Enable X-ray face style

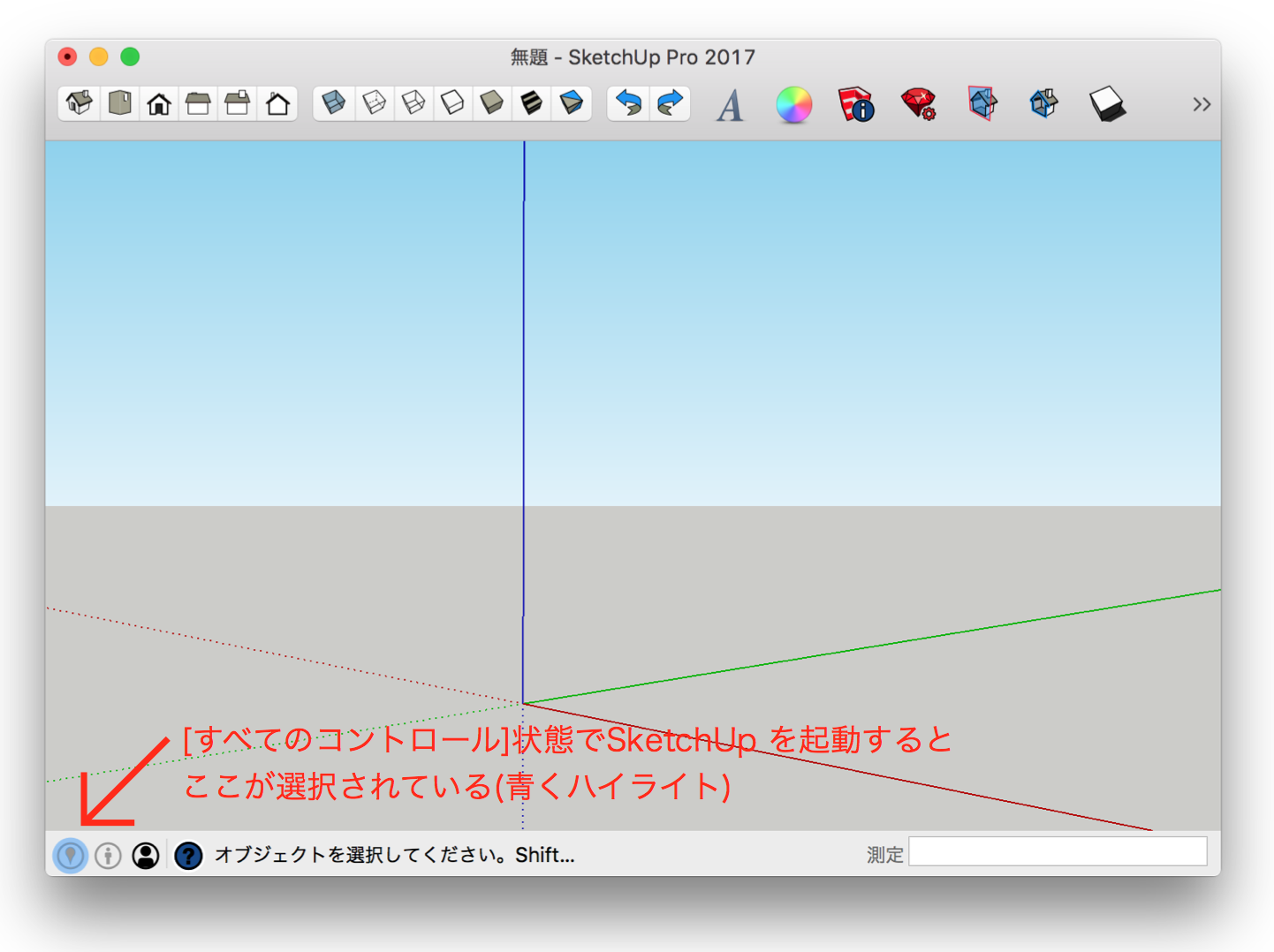point(334,103)
